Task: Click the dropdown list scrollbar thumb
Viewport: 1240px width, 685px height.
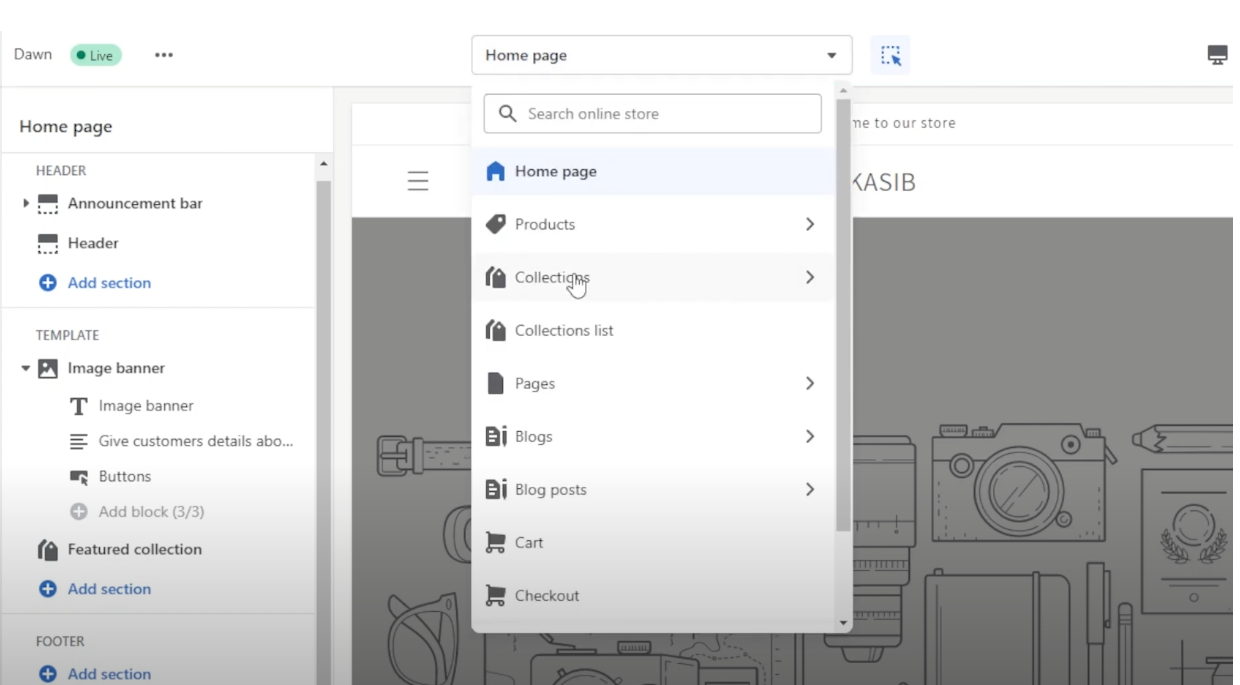Action: [843, 315]
